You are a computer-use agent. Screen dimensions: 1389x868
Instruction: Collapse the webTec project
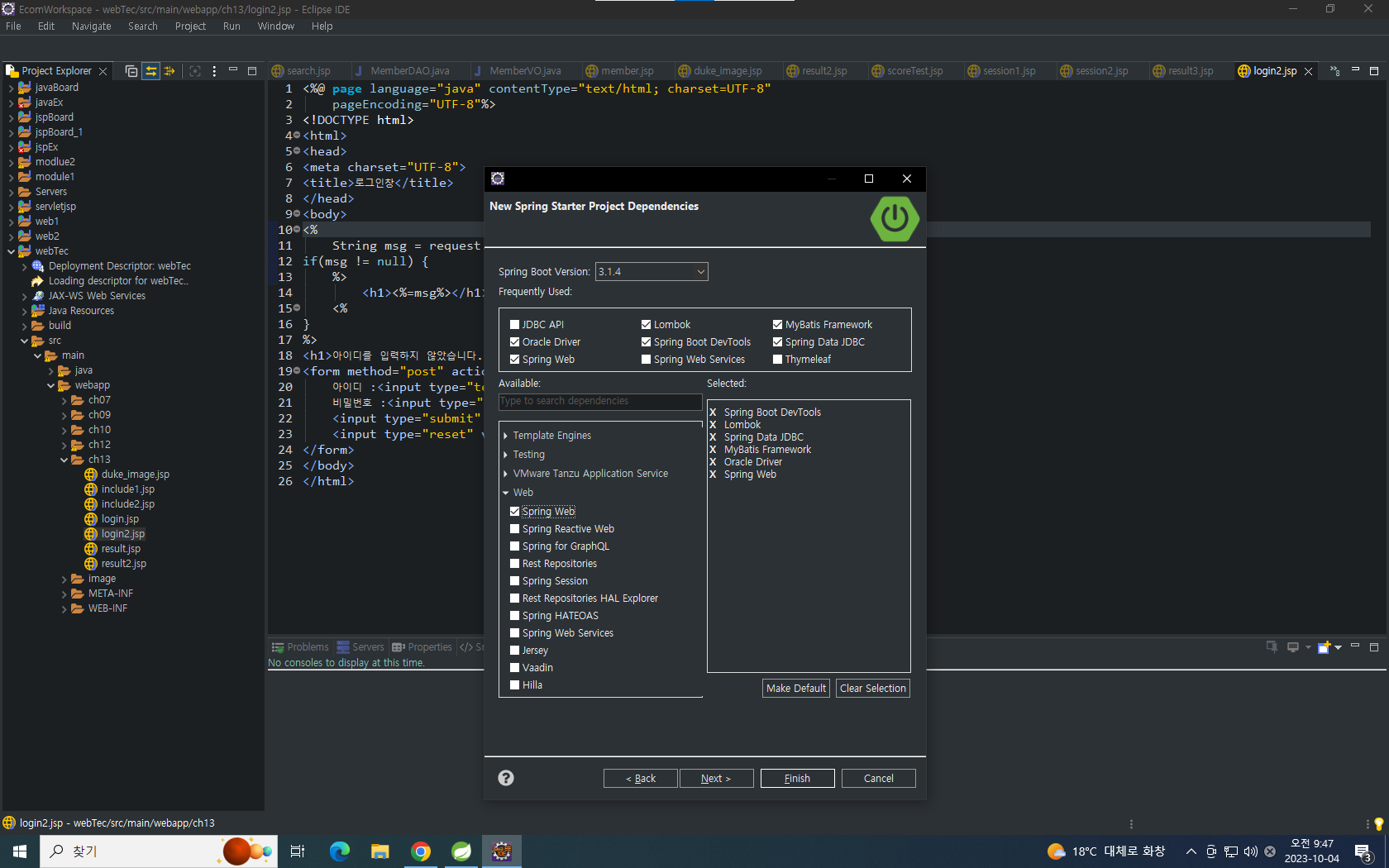coord(11,251)
